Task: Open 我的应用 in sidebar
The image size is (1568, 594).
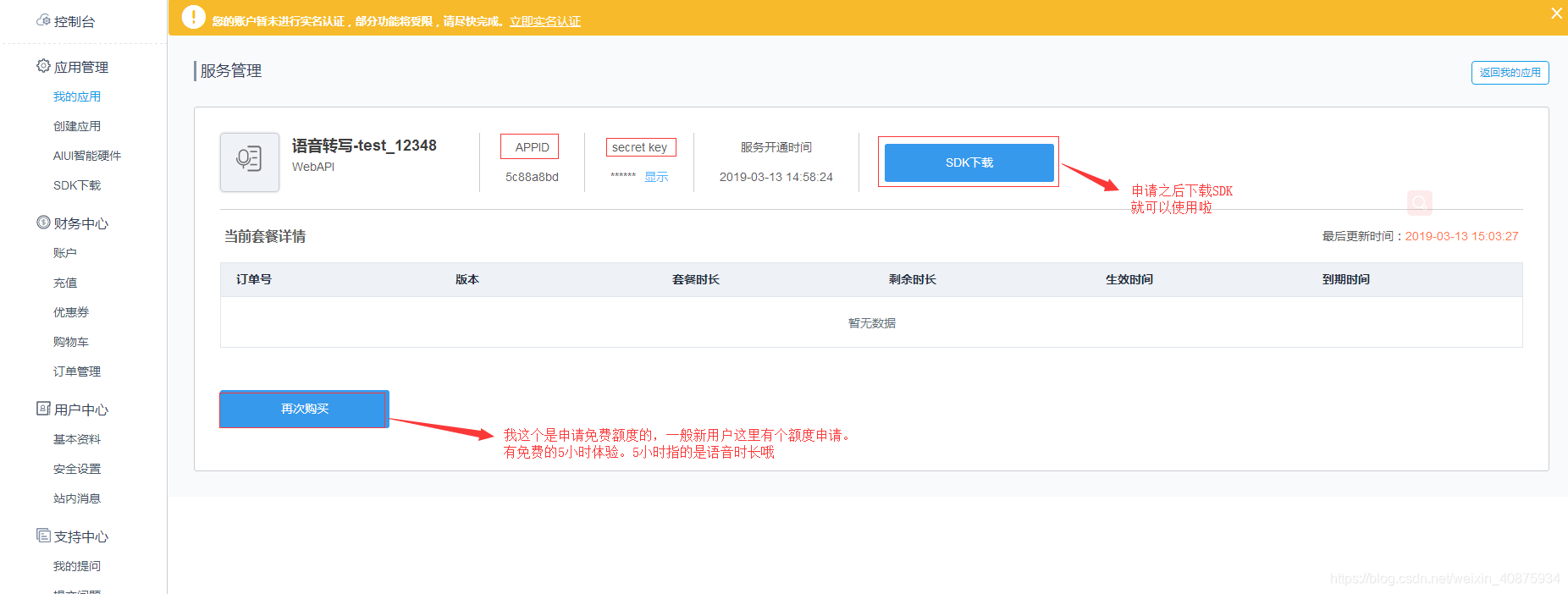Action: click(77, 96)
